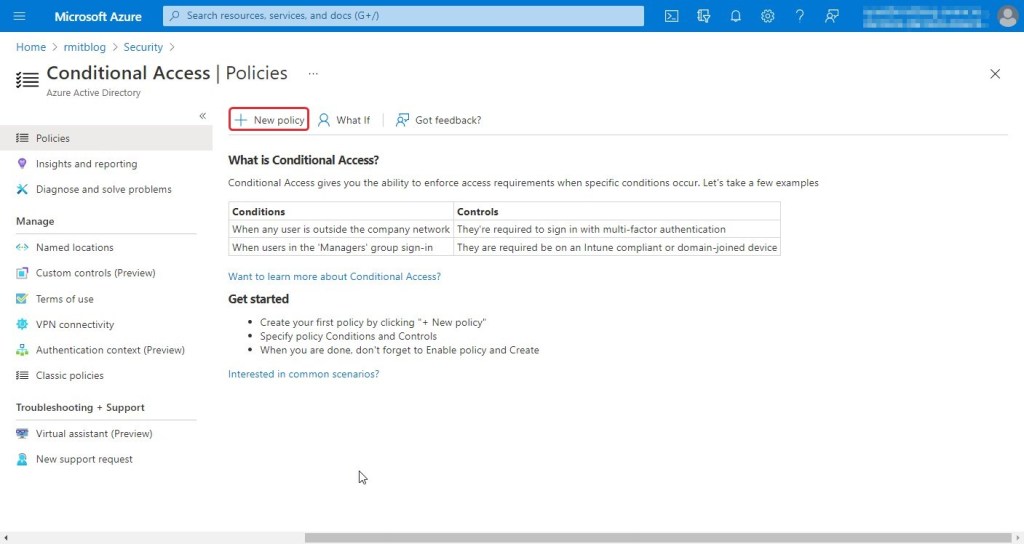Go to rmitblog breadcrumb
Screen dimensions: 1024x544
pos(84,47)
